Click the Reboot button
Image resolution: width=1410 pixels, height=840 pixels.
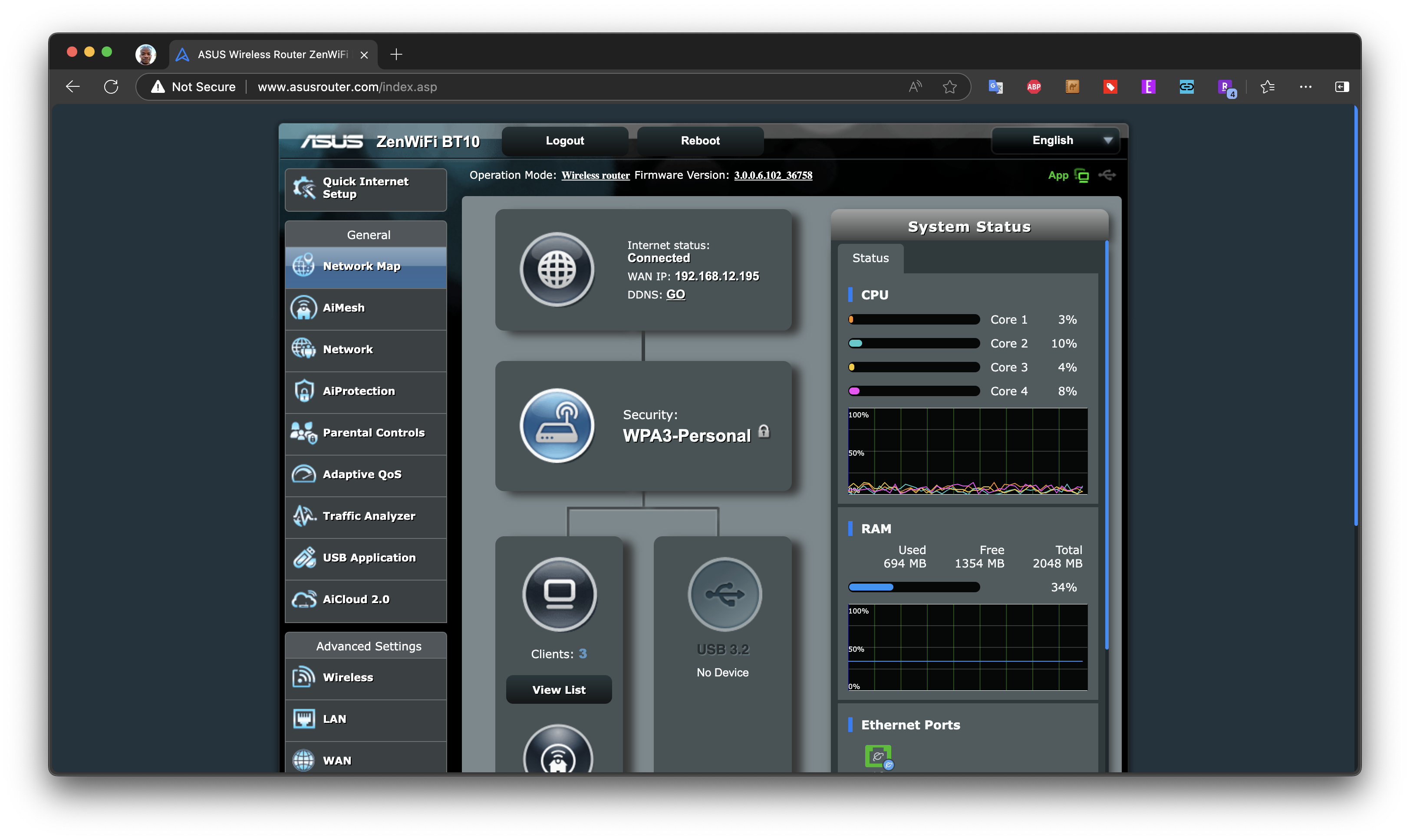pyautogui.click(x=700, y=141)
